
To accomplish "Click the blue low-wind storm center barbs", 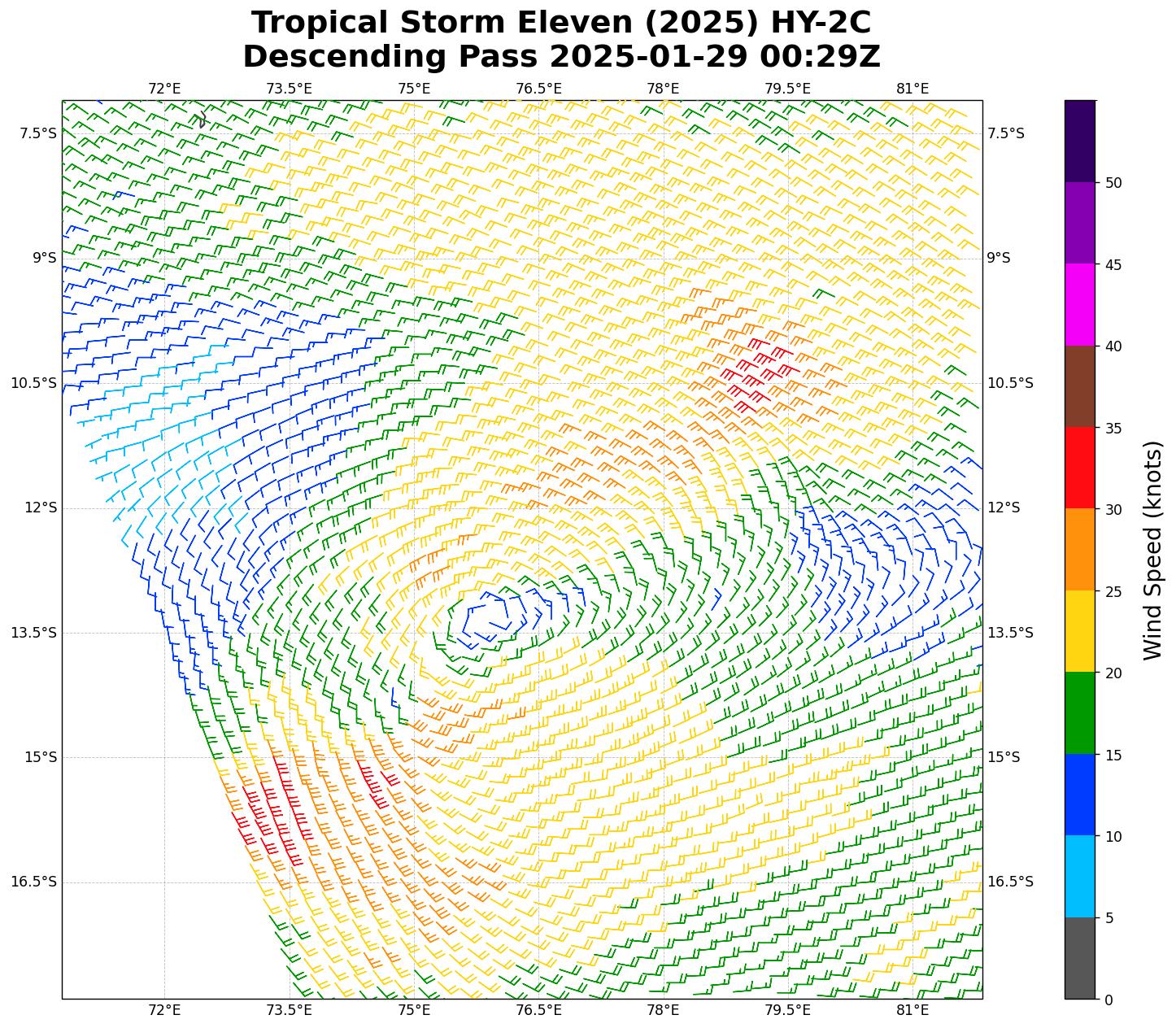I will [492, 620].
